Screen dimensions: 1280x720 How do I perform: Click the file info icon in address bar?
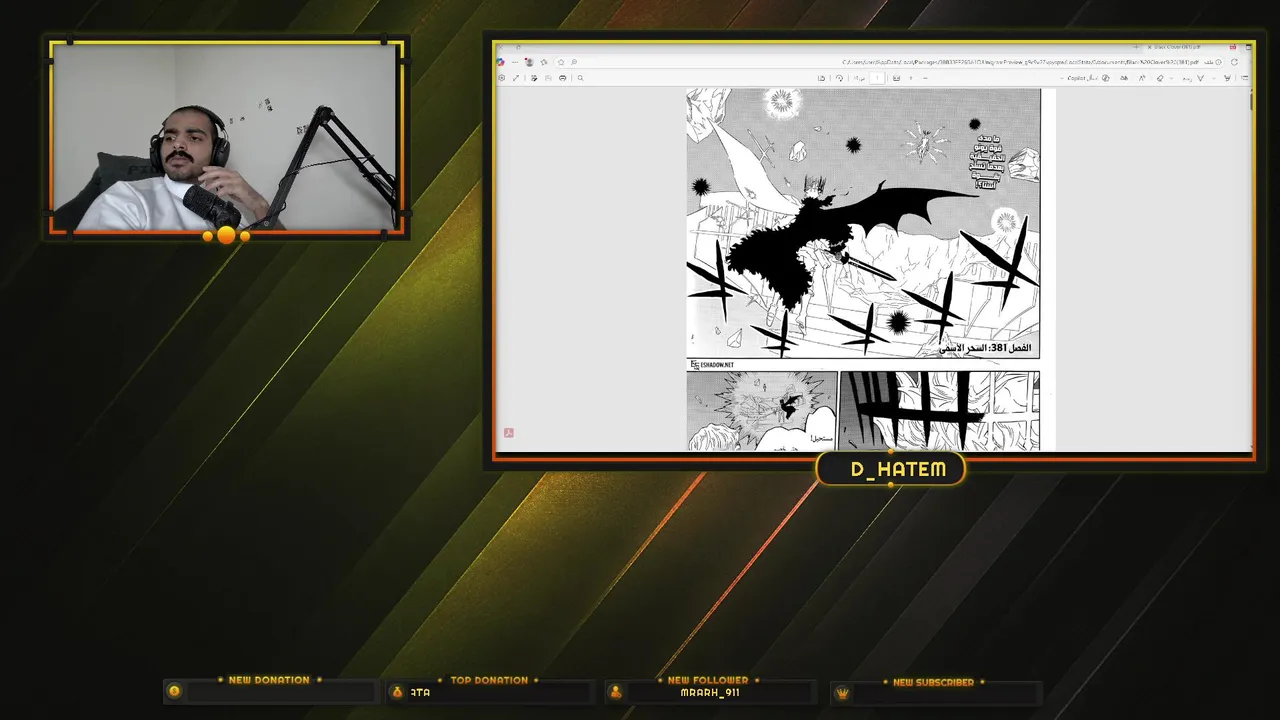click(x=1218, y=62)
